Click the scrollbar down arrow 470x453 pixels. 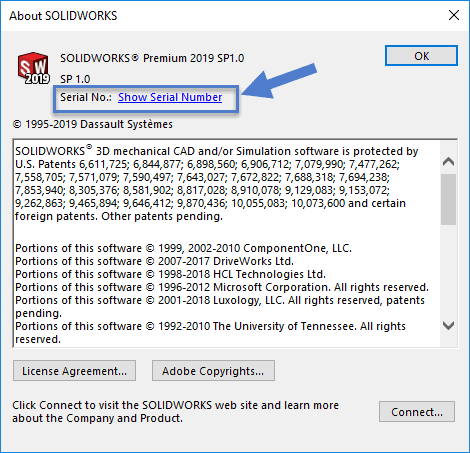(x=448, y=325)
